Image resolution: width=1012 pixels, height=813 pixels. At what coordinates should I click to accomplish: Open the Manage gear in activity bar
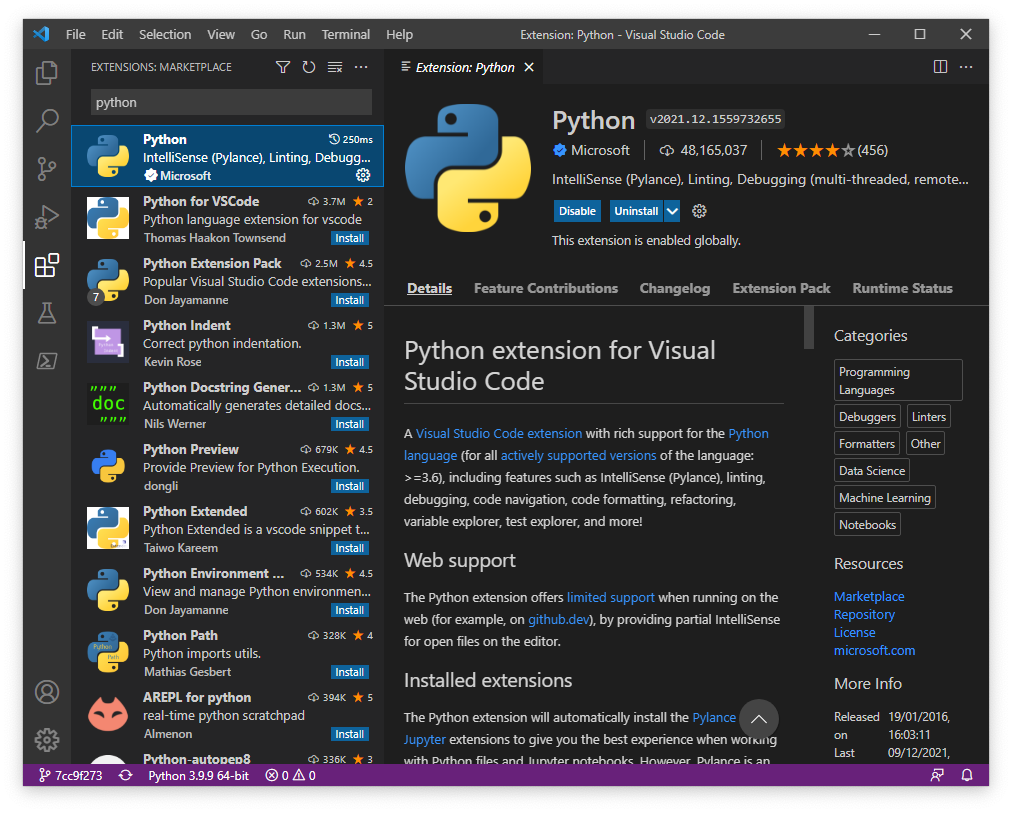coord(46,740)
